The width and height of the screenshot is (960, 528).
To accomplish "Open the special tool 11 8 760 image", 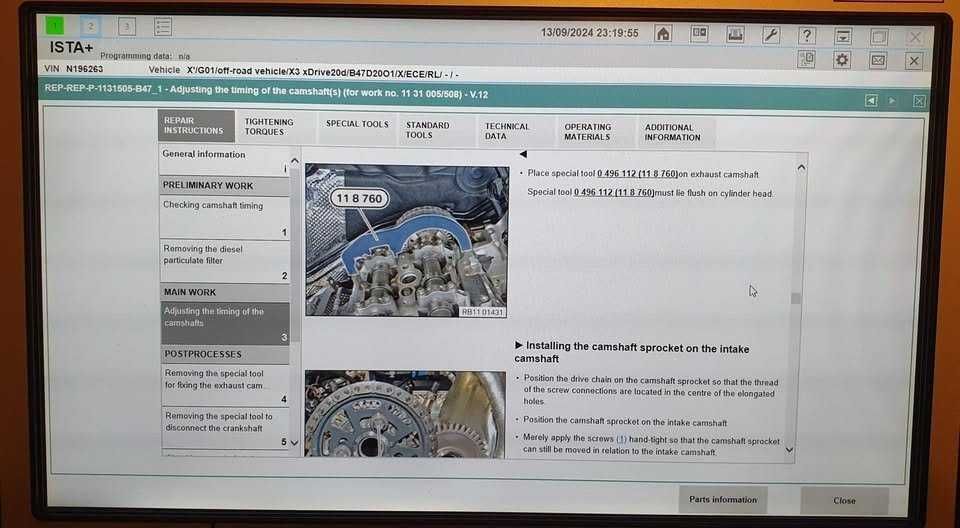I will pyautogui.click(x=407, y=241).
